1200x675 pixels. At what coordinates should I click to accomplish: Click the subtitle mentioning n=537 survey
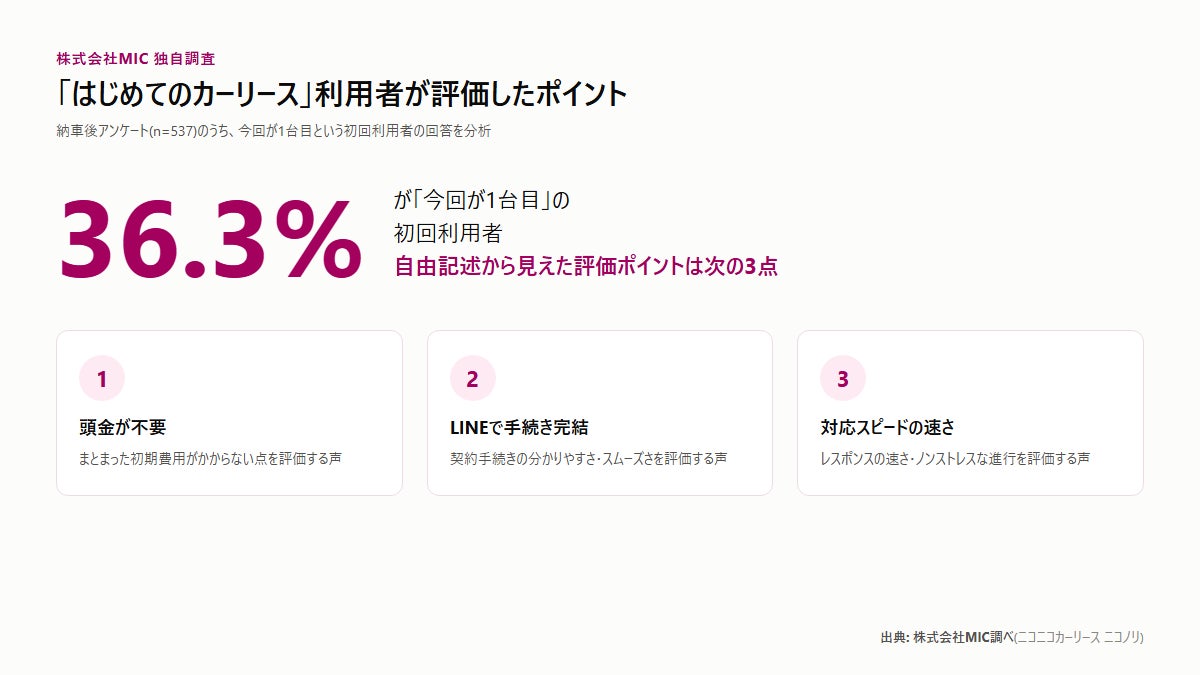click(274, 131)
